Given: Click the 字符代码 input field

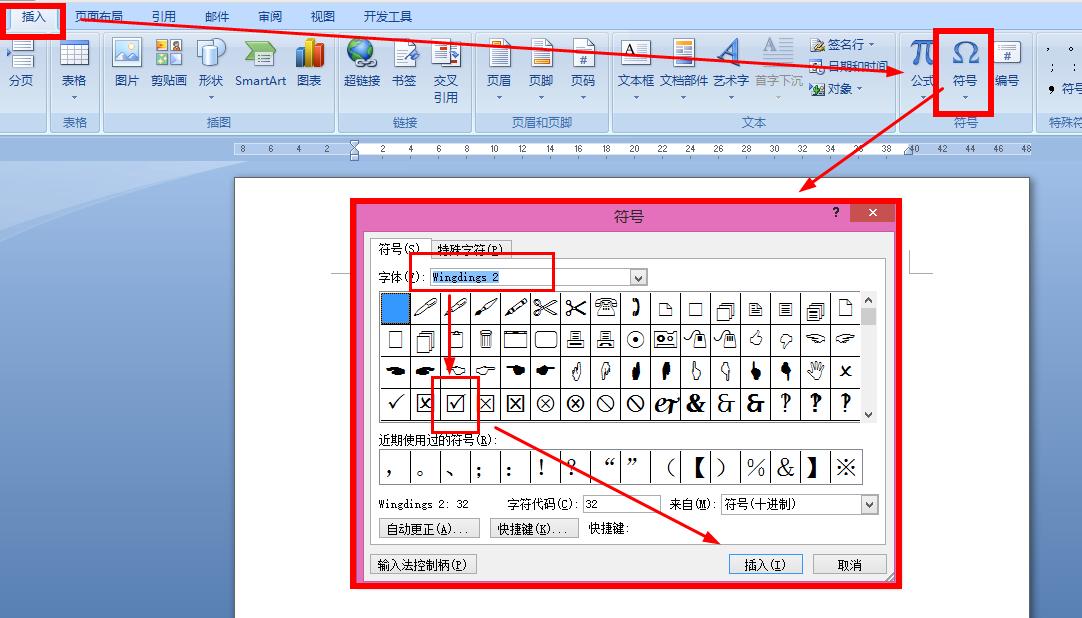Looking at the screenshot, I should 620,504.
